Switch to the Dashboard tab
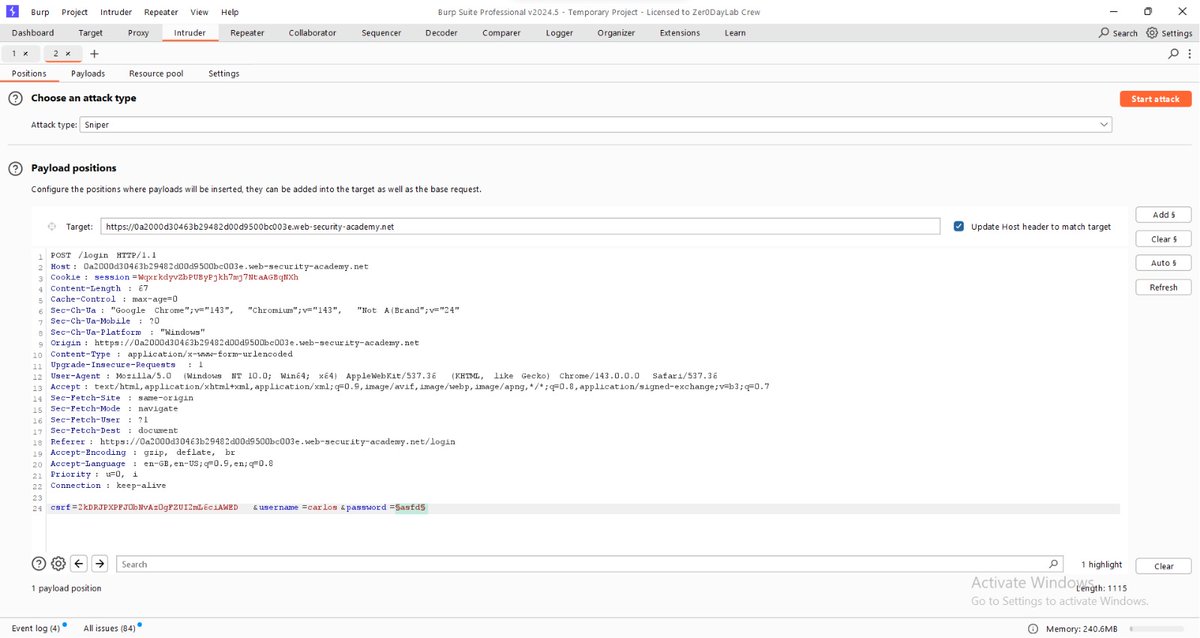This screenshot has width=1200, height=638. coord(33,33)
